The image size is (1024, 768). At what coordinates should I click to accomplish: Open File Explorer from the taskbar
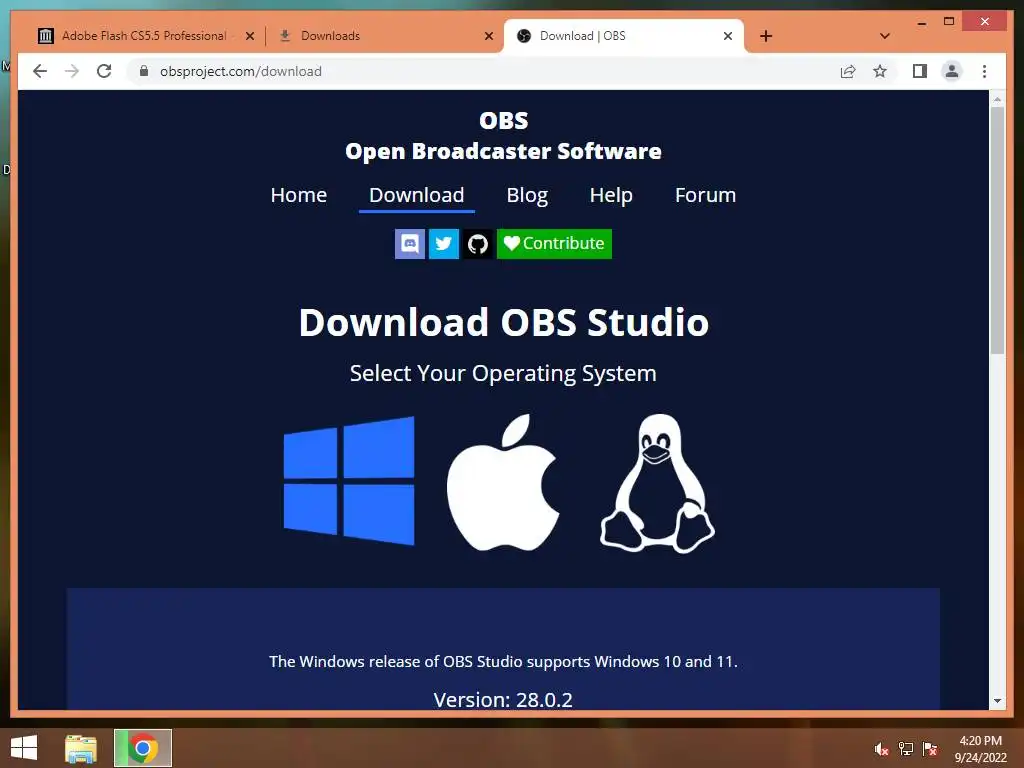click(x=81, y=748)
